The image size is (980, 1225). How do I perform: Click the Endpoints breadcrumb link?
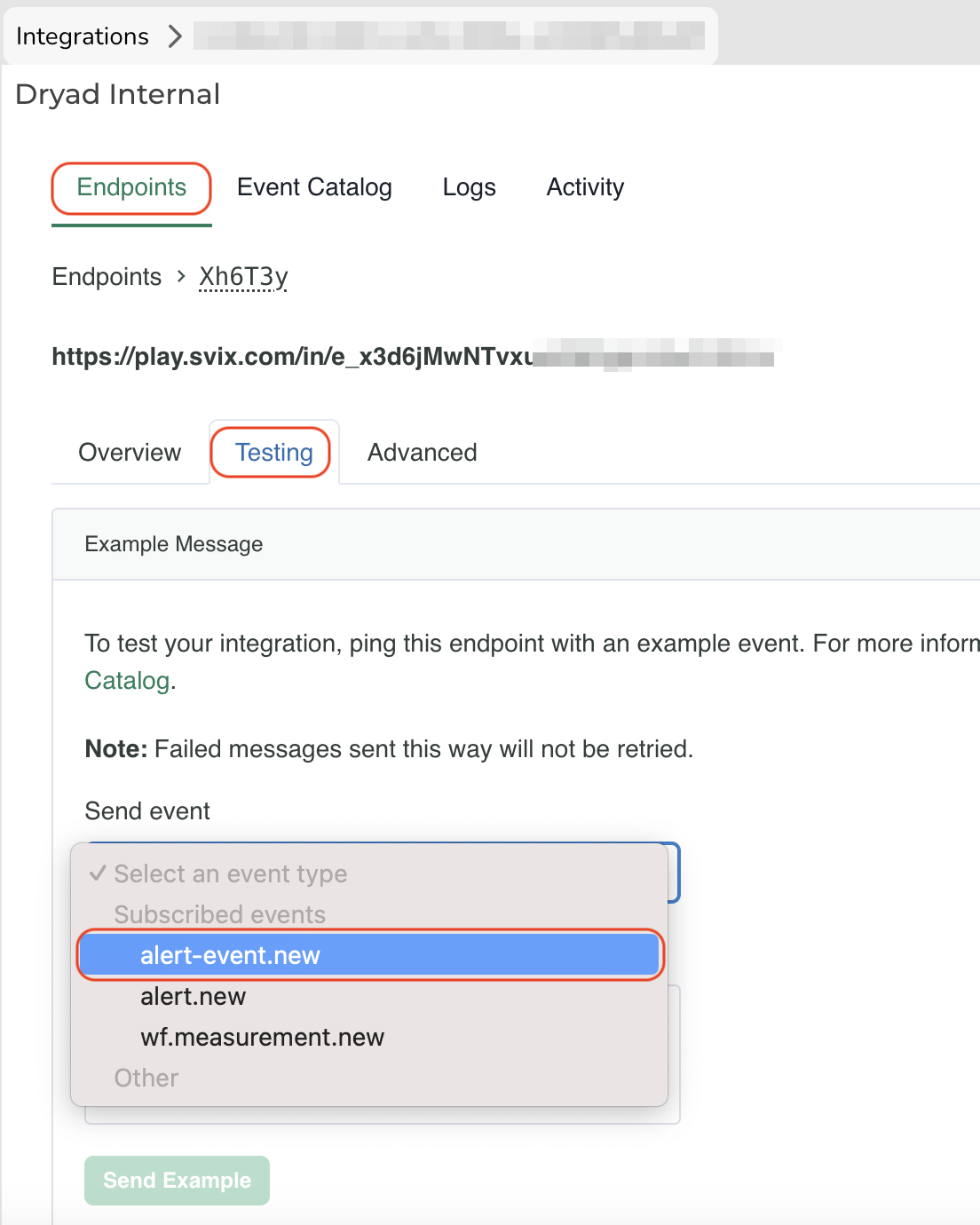point(107,277)
